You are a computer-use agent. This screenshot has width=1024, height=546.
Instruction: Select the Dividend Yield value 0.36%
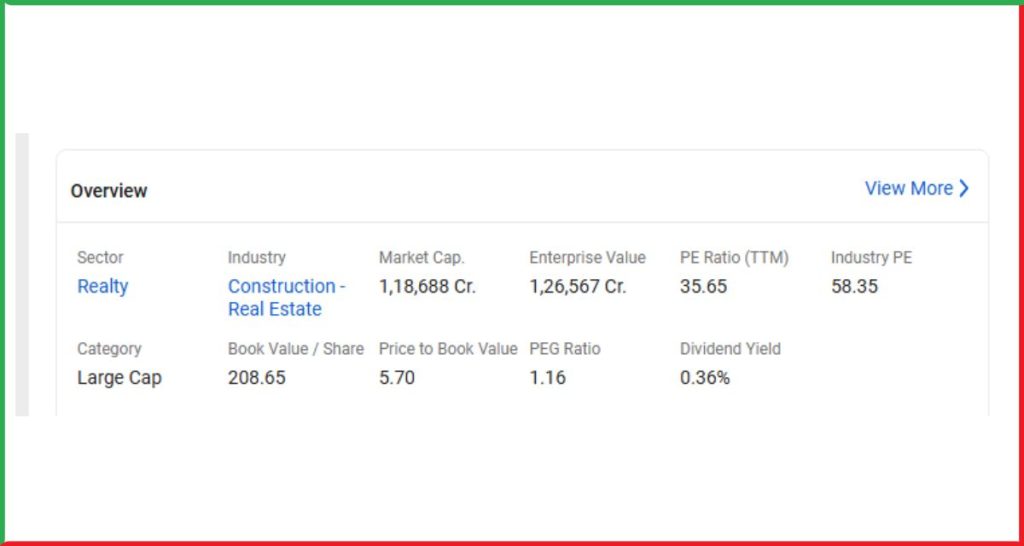[x=705, y=378]
